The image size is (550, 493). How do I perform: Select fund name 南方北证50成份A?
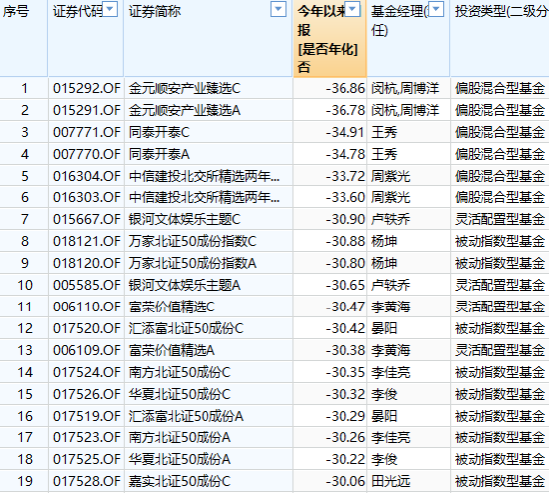(180, 438)
